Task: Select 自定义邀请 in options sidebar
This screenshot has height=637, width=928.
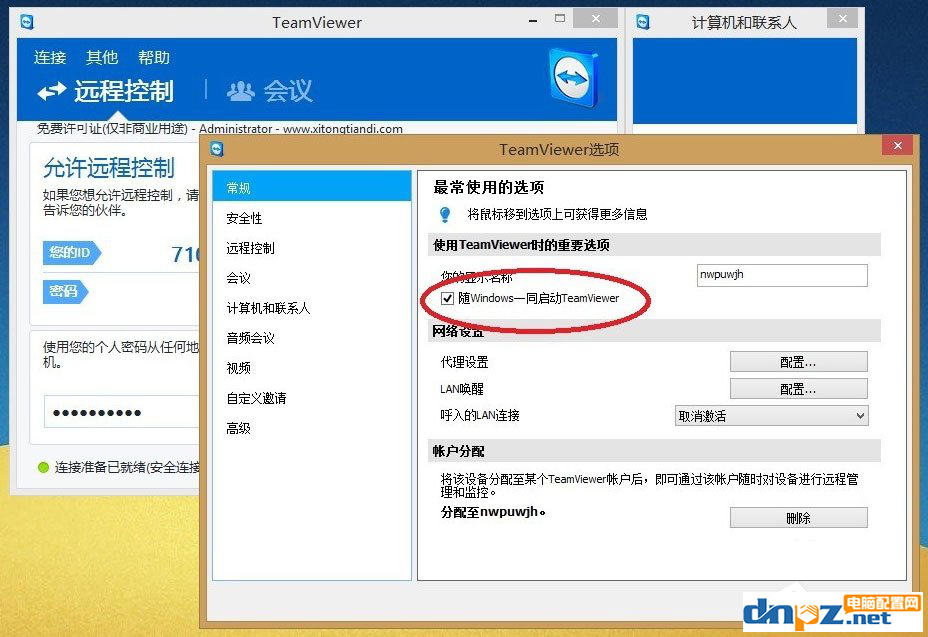Action: click(x=312, y=398)
